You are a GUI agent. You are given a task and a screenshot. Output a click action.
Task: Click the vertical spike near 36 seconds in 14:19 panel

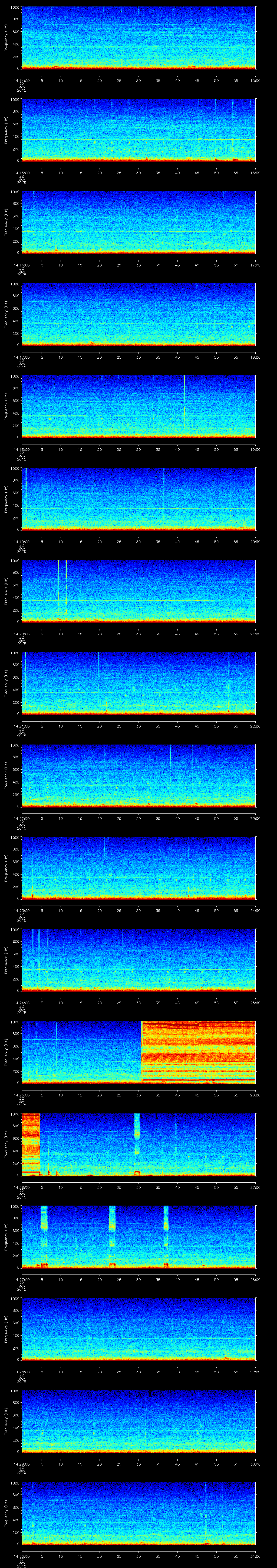coord(164,494)
